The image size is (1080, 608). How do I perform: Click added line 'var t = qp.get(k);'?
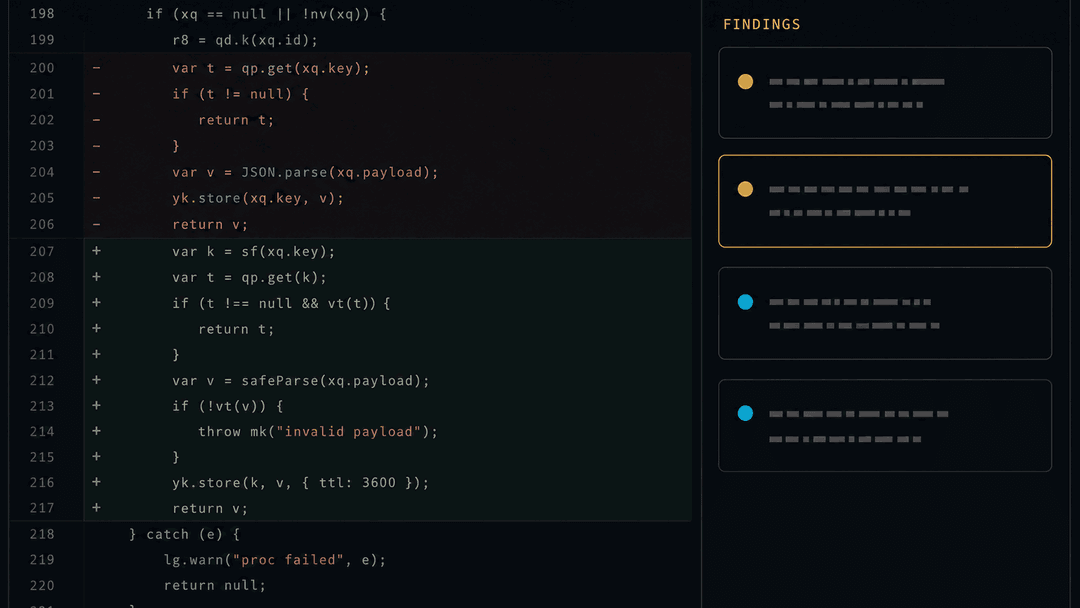[x=249, y=277]
